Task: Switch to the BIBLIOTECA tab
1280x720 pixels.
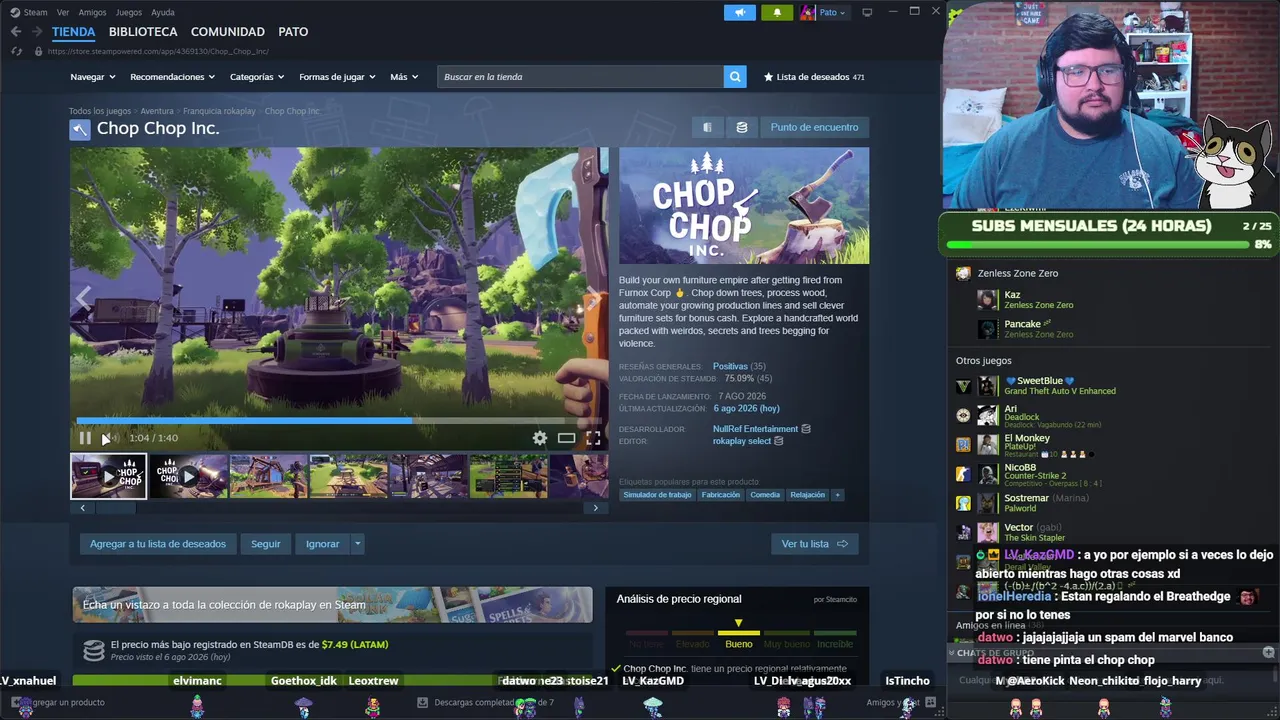Action: (143, 32)
